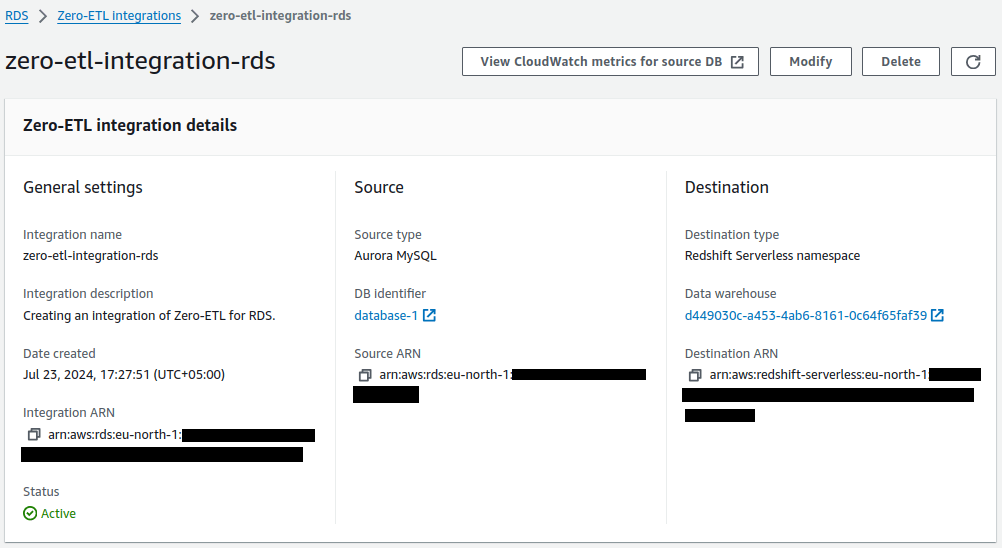
Task: Go to RDS in the breadcrumb
Action: point(17,16)
